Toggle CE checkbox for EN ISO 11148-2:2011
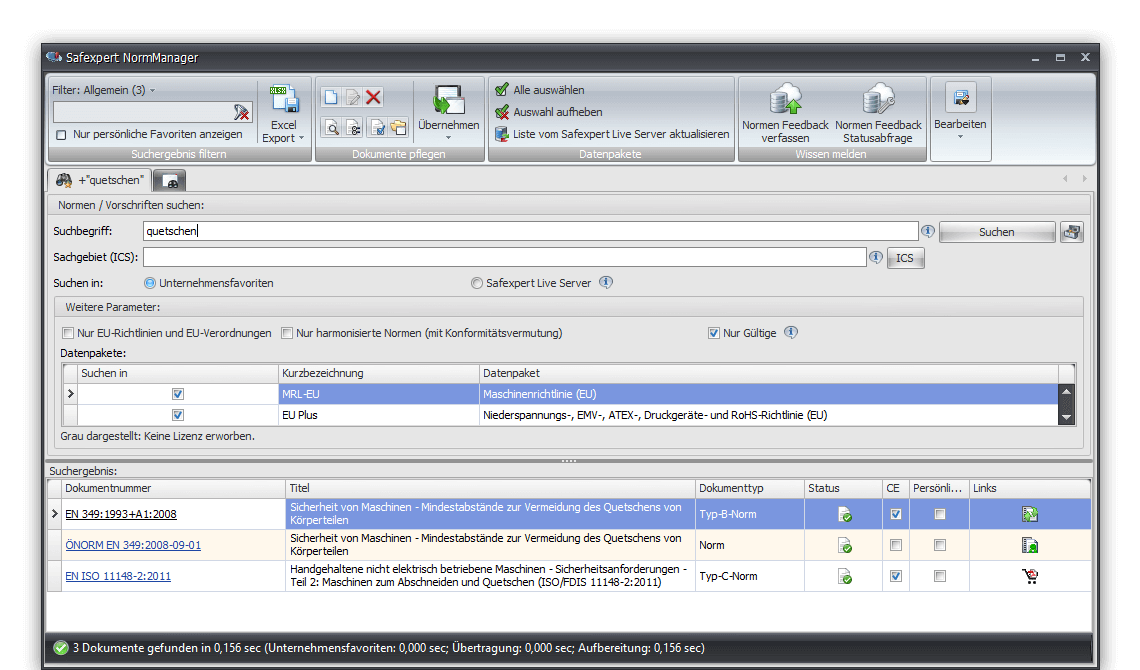 (x=896, y=576)
